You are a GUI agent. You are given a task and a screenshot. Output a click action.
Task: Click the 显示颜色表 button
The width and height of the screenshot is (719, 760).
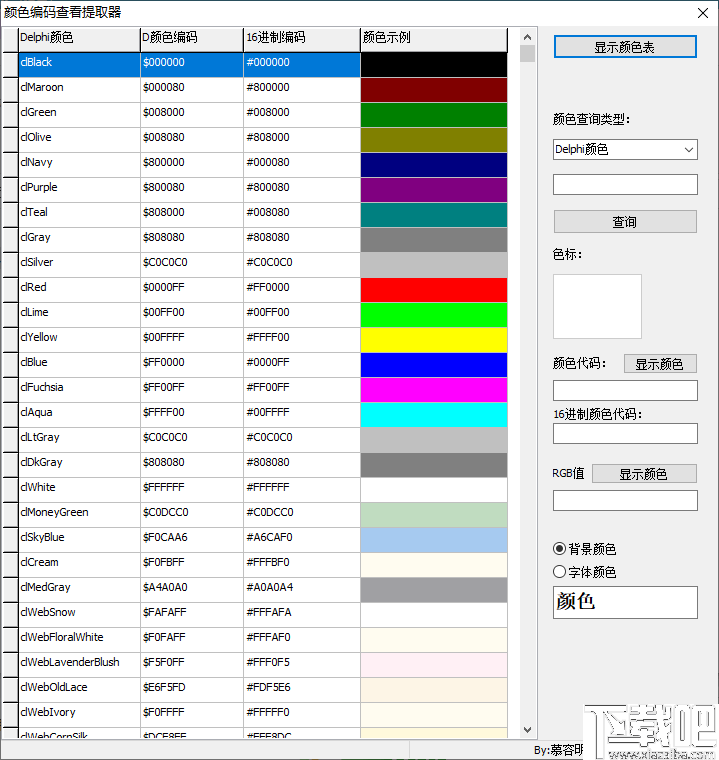coord(625,47)
